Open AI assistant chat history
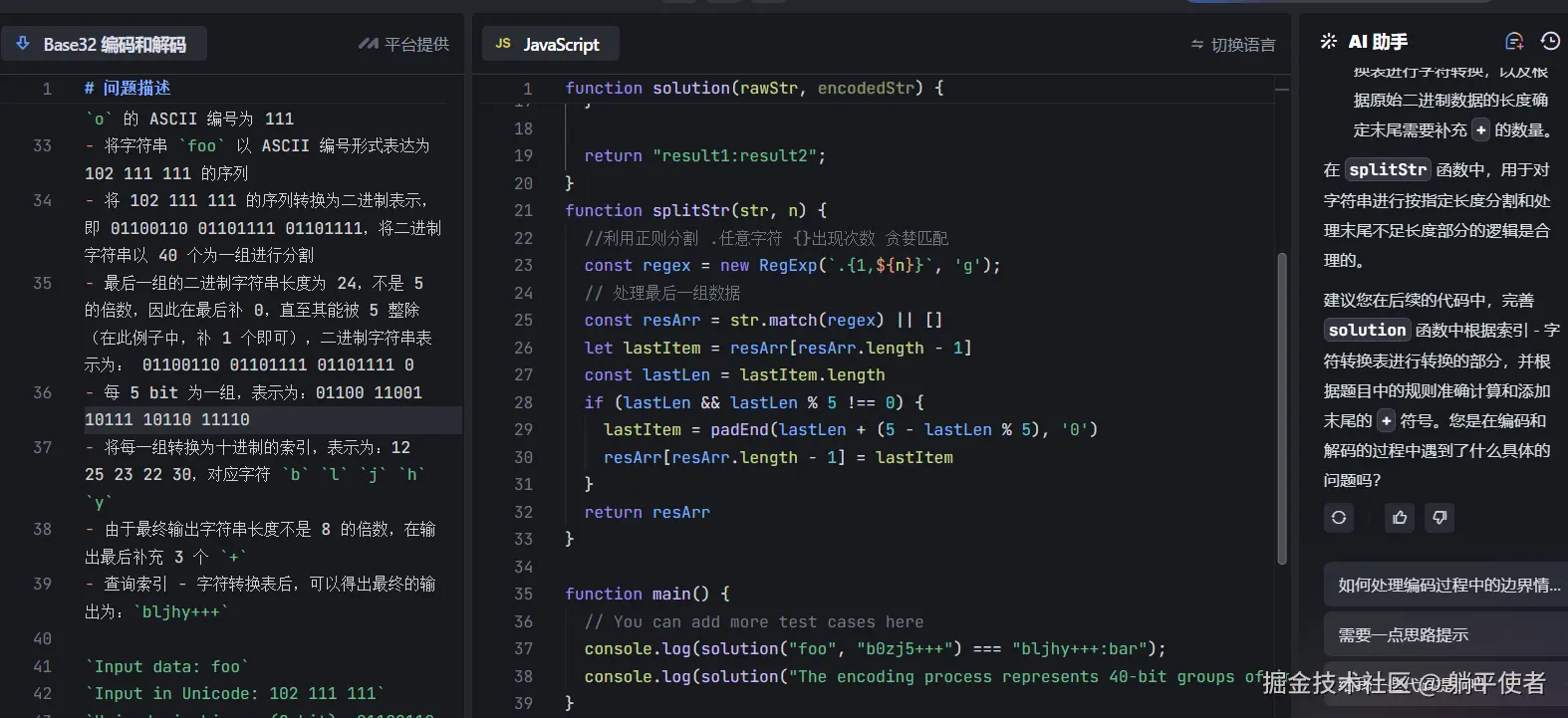 1550,42
